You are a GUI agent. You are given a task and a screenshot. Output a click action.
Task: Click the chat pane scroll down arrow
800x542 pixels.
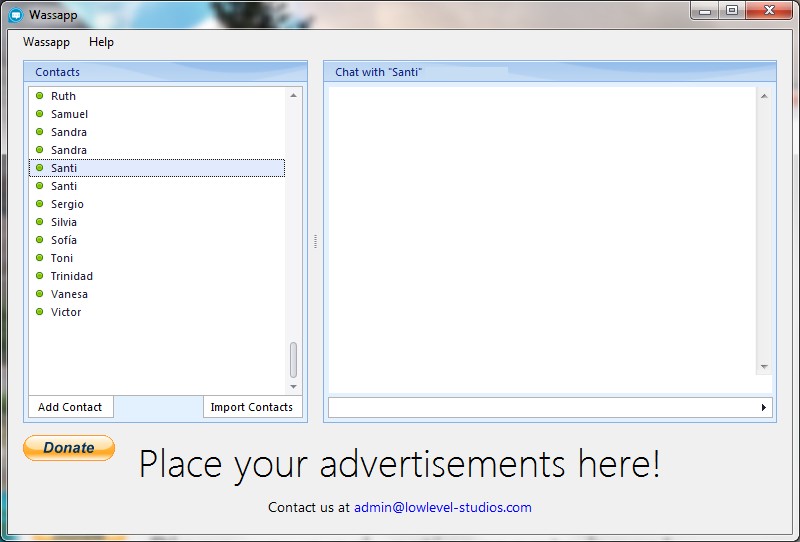pyautogui.click(x=764, y=367)
